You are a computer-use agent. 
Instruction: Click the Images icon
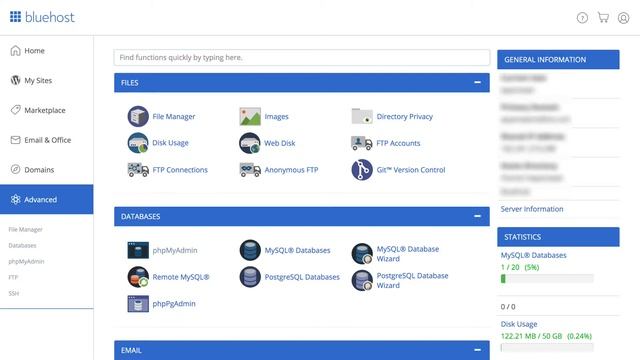tap(250, 116)
